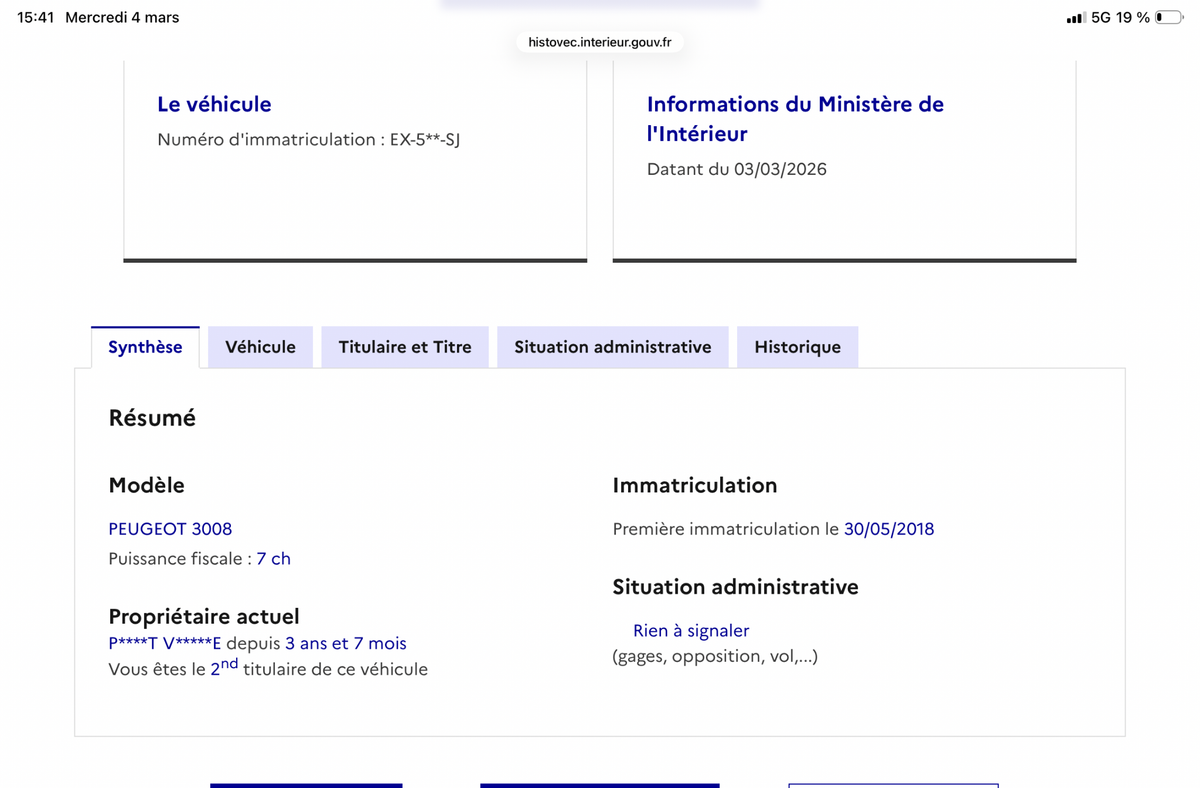Click the 'Le véhicule' card heading

tap(214, 104)
